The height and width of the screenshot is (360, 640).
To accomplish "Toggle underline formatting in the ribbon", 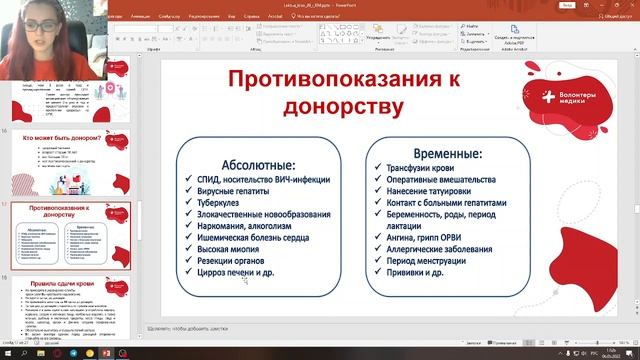I will tap(132, 39).
